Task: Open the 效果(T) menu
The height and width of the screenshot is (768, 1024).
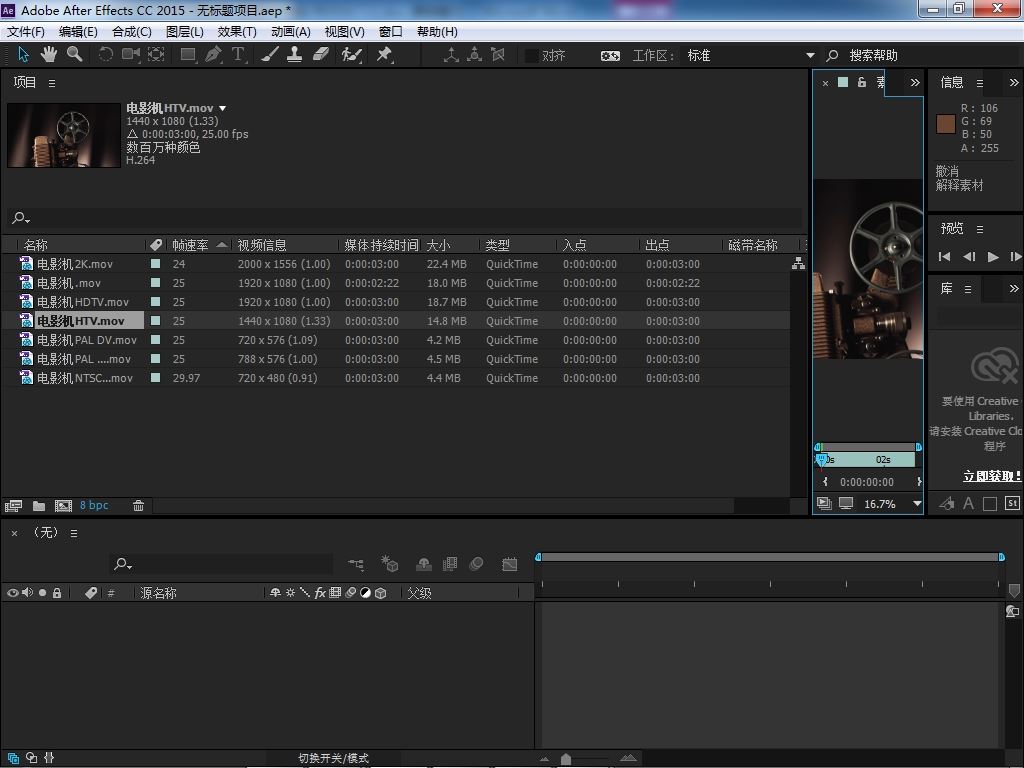Action: click(x=237, y=32)
